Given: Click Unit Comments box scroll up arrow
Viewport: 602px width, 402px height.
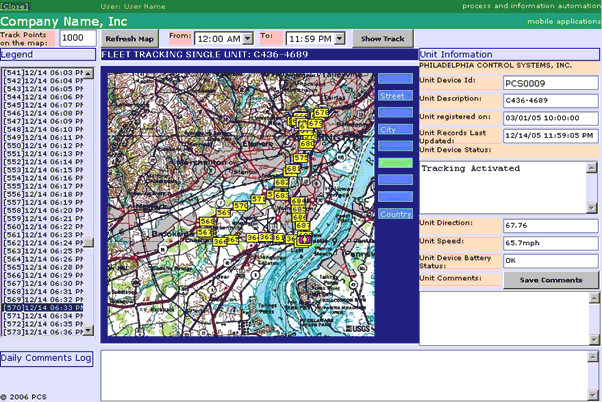Looking at the screenshot, I should click(594, 298).
